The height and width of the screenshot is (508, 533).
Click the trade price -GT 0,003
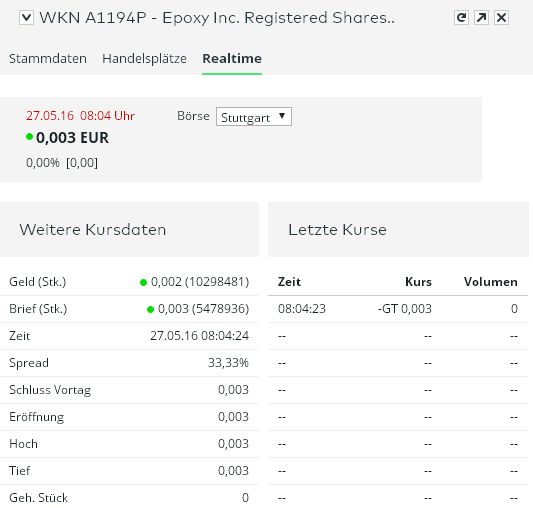click(405, 309)
